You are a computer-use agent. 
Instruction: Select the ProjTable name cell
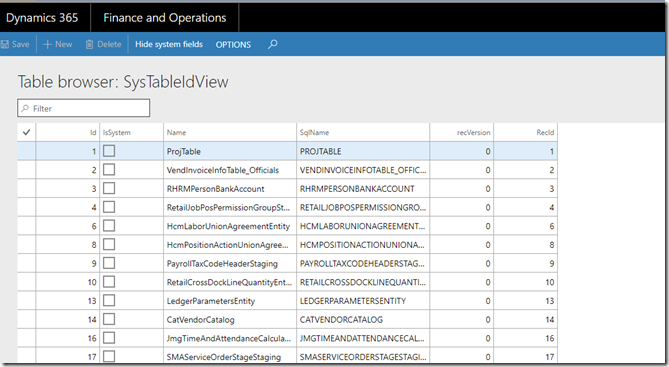click(x=230, y=151)
